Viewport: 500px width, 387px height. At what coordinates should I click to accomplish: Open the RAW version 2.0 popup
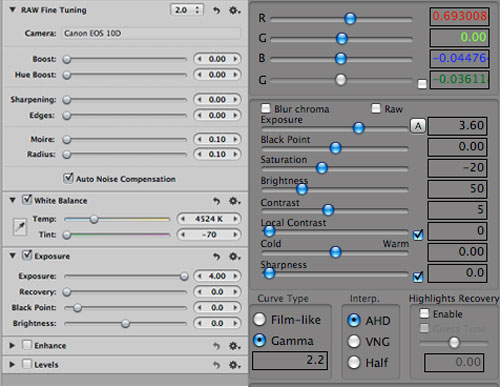tap(187, 10)
